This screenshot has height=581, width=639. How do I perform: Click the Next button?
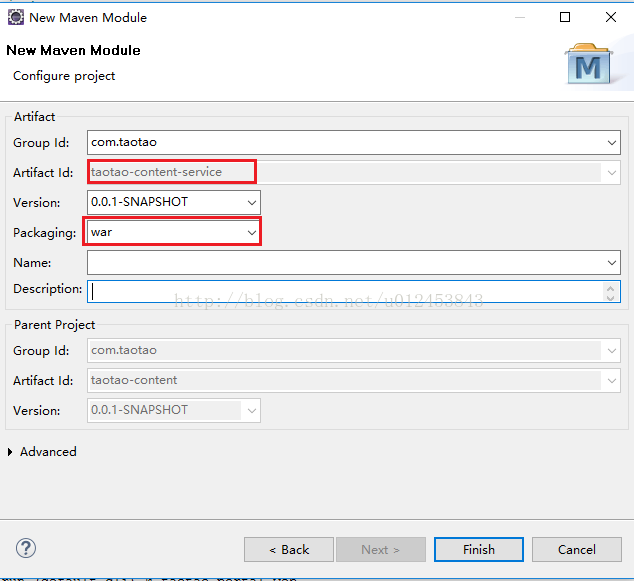[x=381, y=550]
